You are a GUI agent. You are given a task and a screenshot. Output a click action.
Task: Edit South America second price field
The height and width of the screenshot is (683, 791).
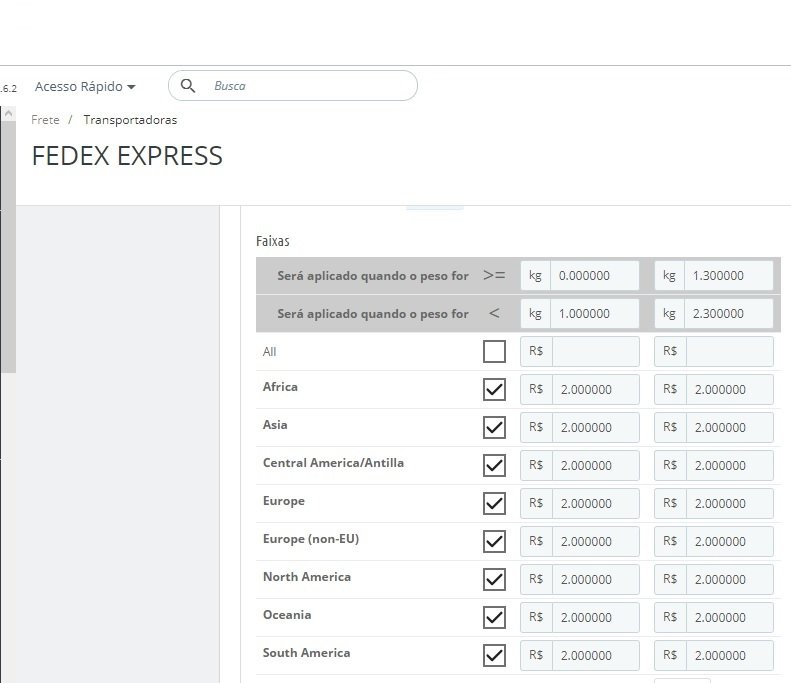pos(729,655)
